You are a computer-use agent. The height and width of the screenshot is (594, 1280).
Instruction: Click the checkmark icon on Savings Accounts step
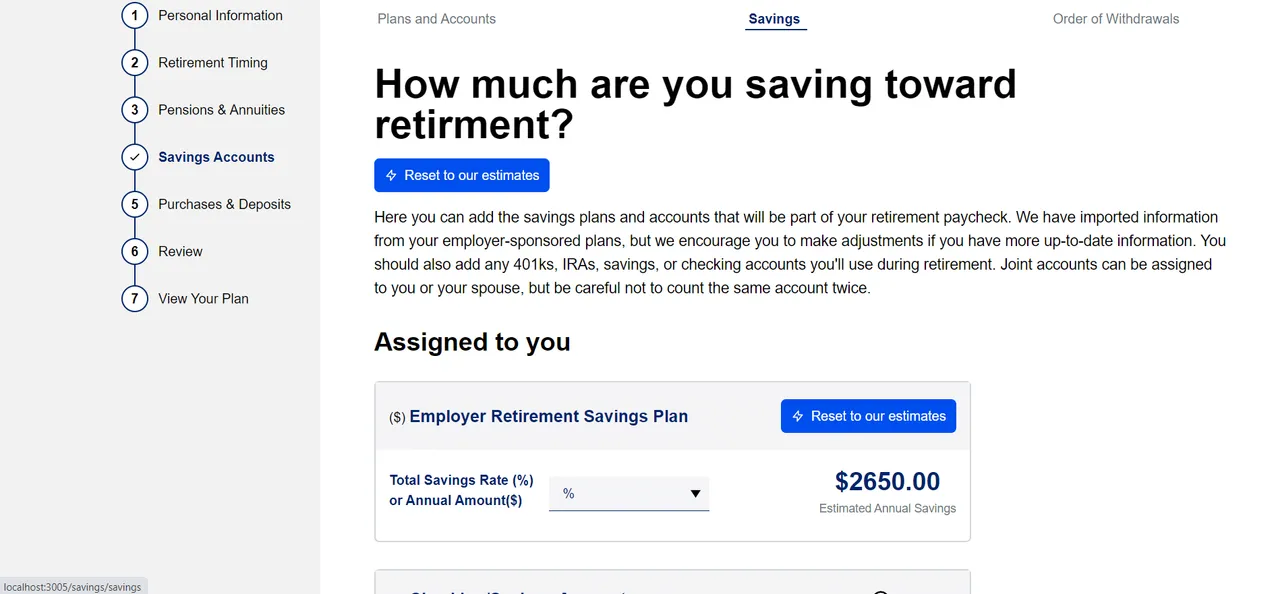point(134,156)
